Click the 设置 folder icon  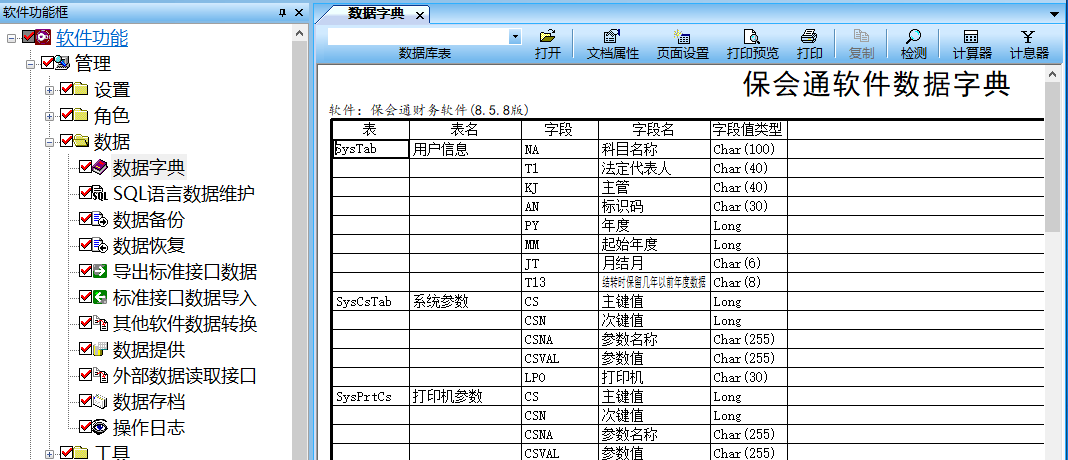(x=80, y=89)
